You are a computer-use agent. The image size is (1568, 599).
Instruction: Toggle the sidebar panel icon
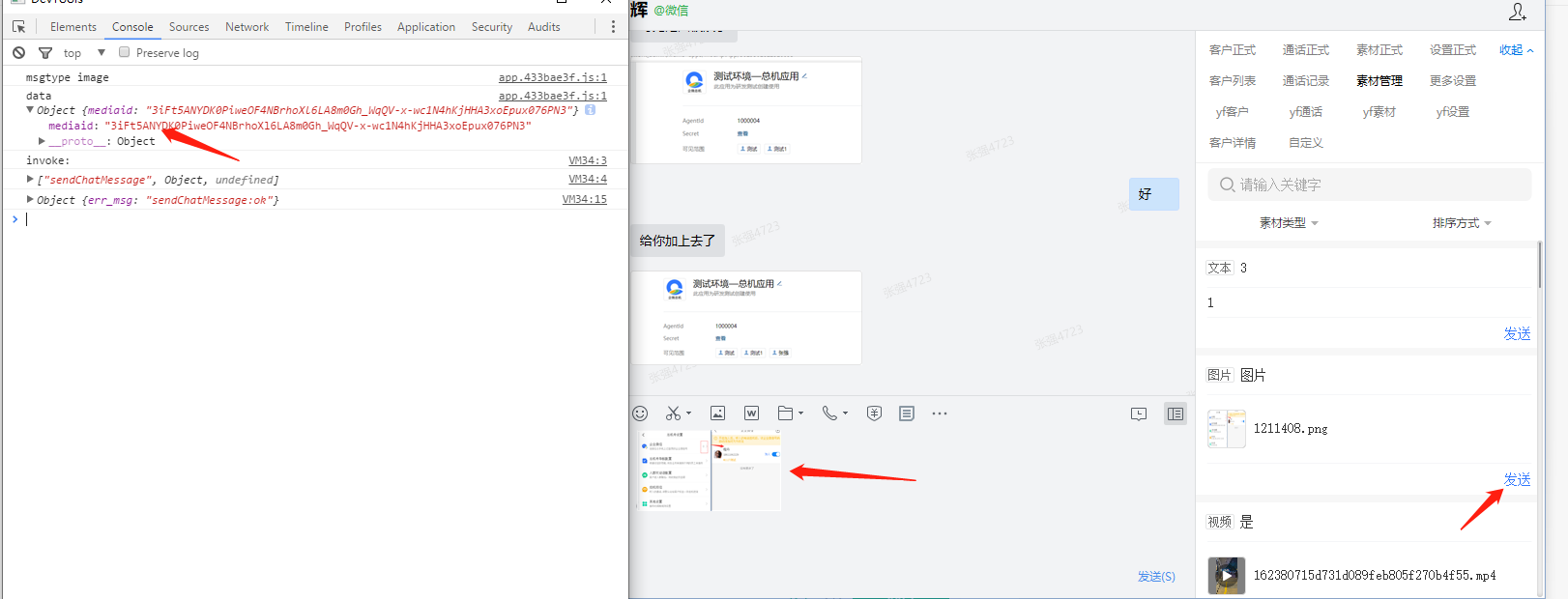(x=1175, y=414)
